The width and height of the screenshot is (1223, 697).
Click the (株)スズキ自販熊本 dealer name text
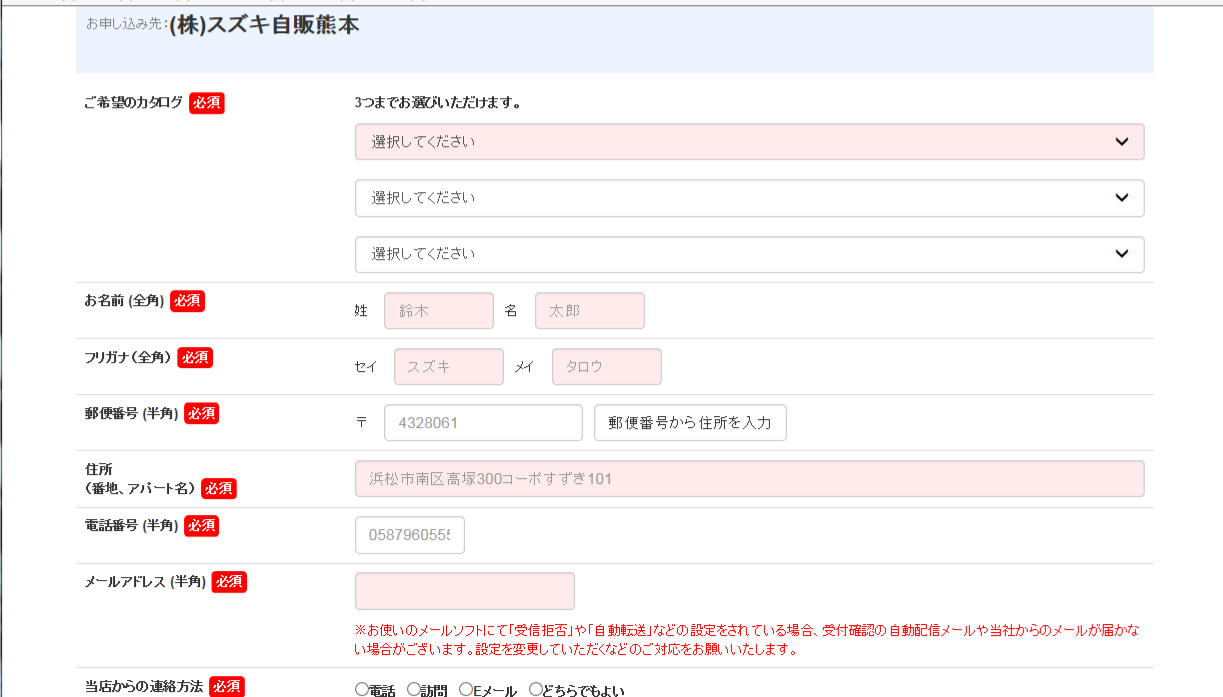click(265, 27)
